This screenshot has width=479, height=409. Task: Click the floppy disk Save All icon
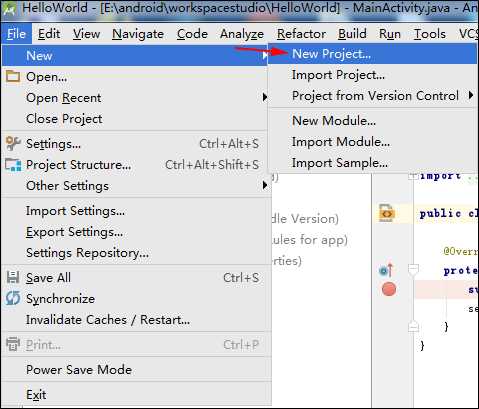13,277
